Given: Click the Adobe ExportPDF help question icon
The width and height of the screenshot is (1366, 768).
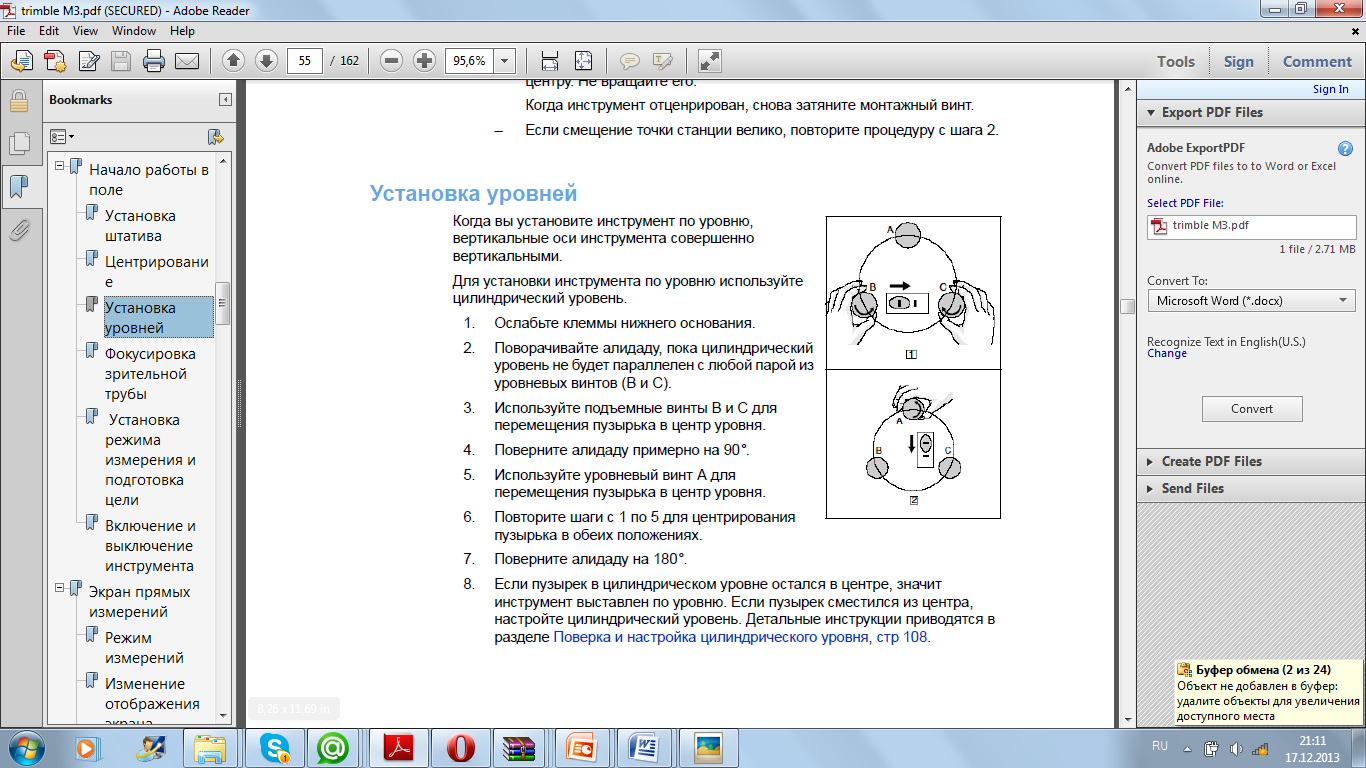Looking at the screenshot, I should click(x=1346, y=148).
